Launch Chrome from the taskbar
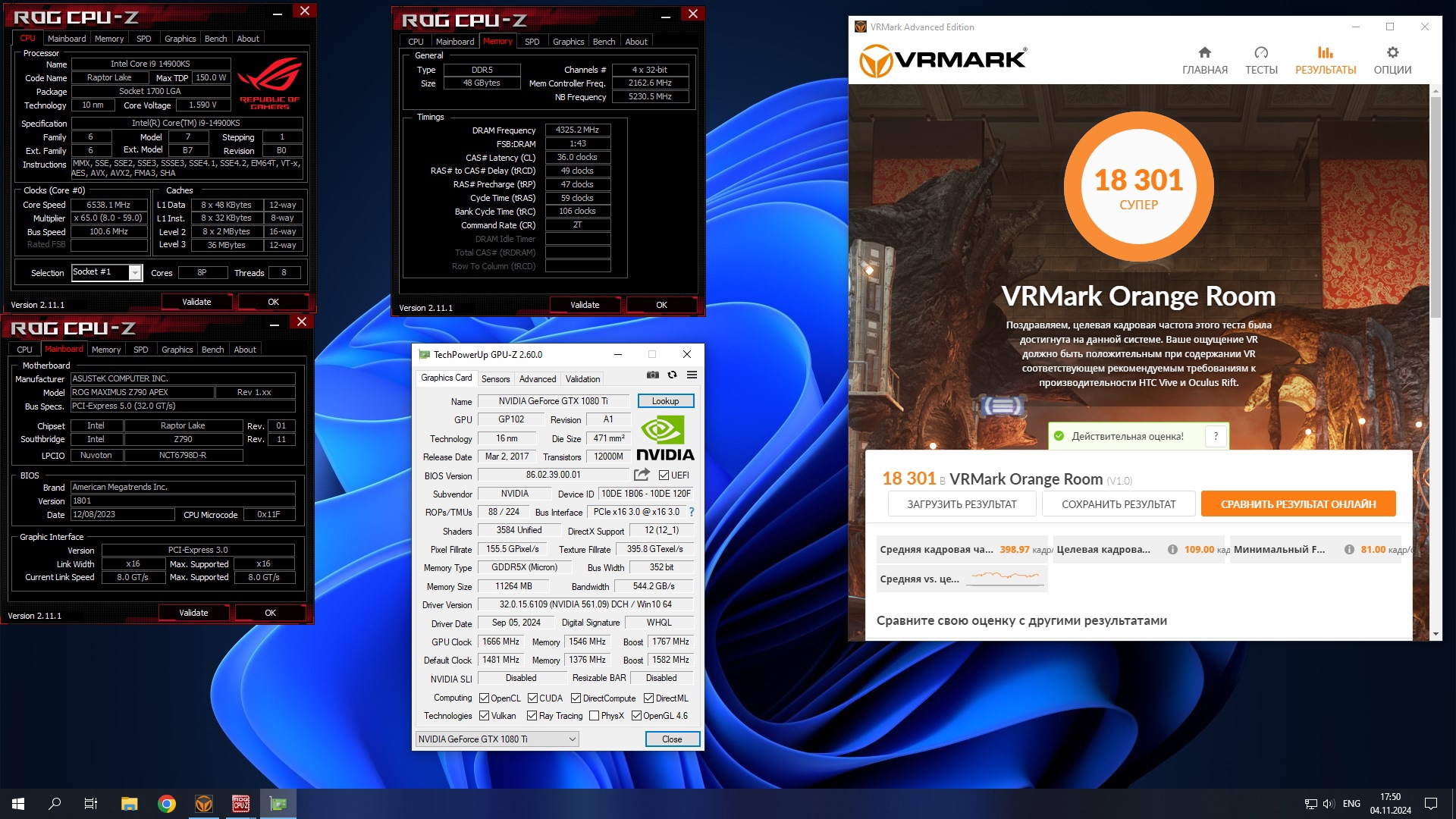 pos(167,804)
